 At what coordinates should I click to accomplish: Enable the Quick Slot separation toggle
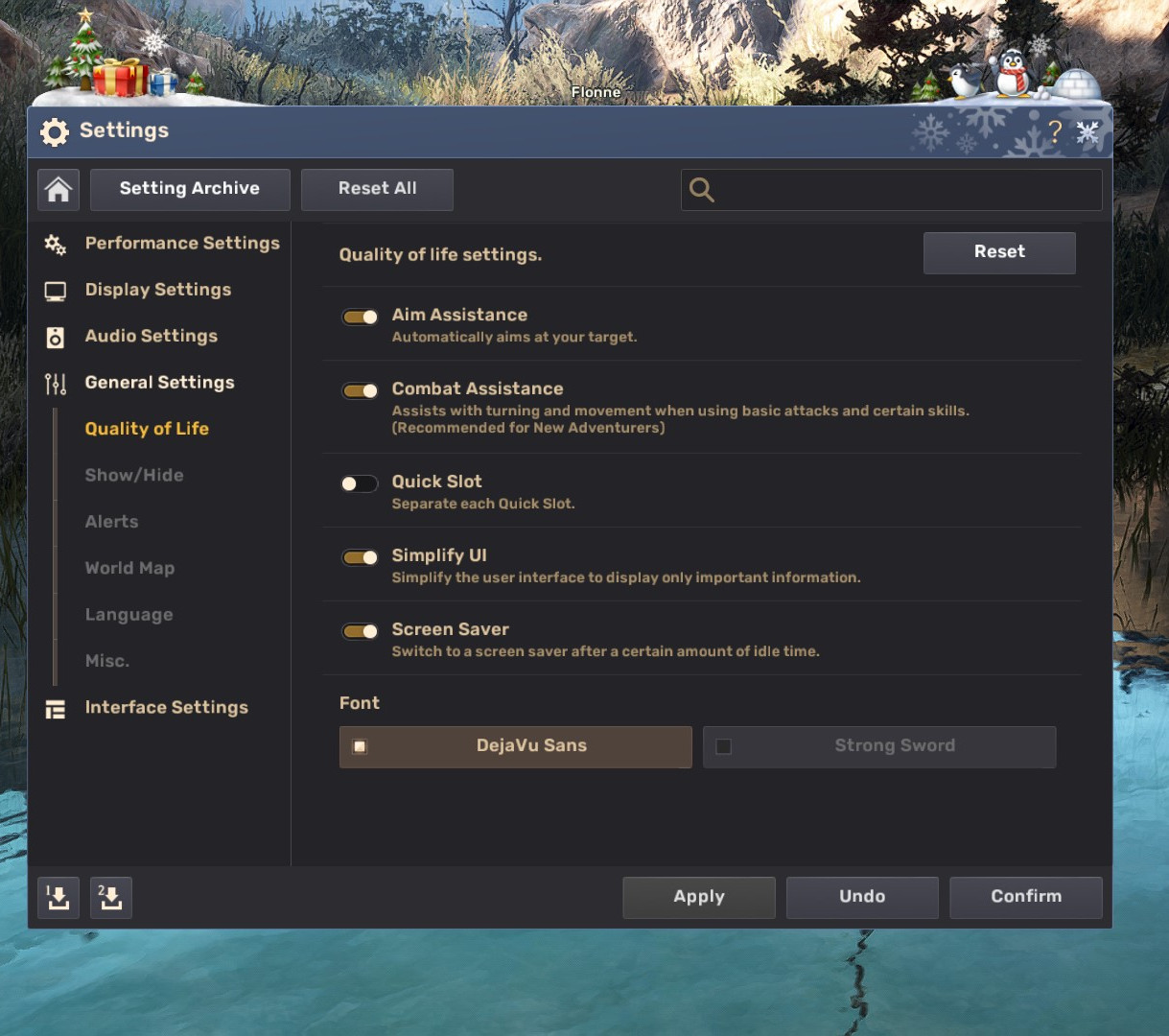[360, 483]
